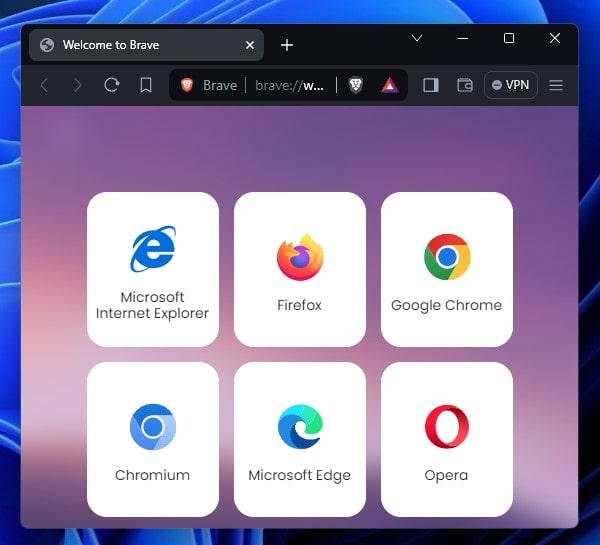Reload the current page
Image resolution: width=600 pixels, height=545 pixels.
click(x=112, y=85)
